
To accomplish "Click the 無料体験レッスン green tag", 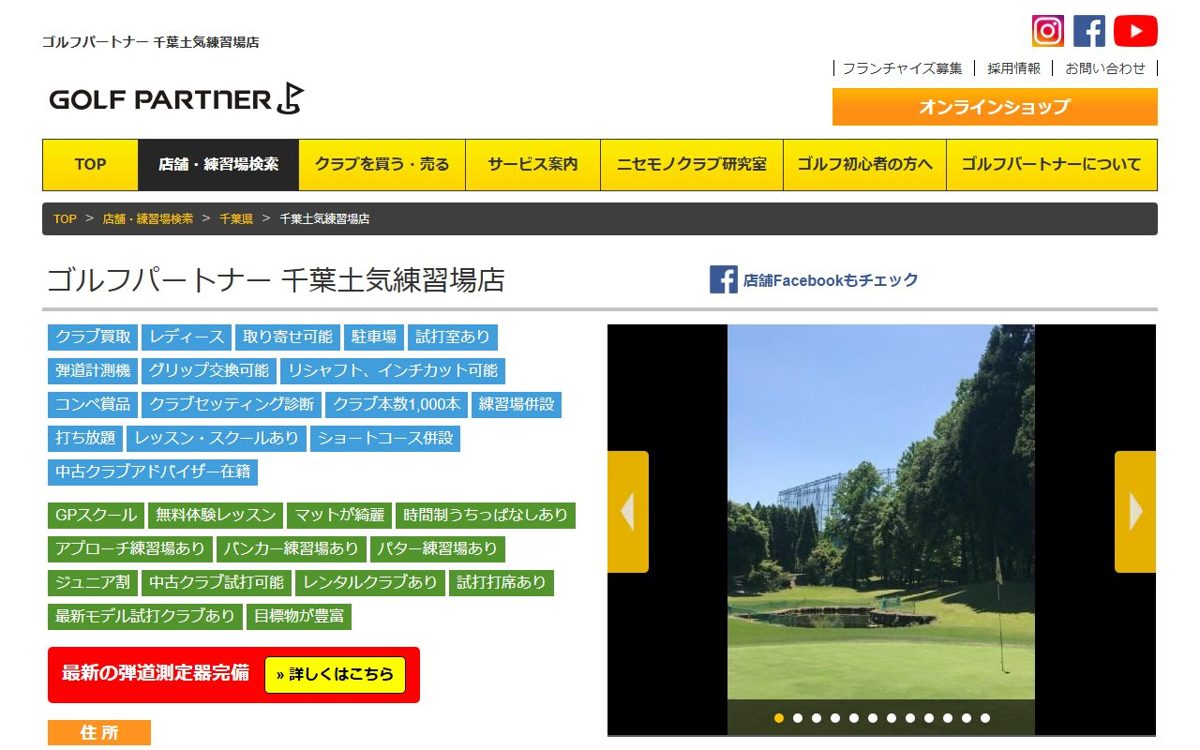I will pyautogui.click(x=215, y=516).
